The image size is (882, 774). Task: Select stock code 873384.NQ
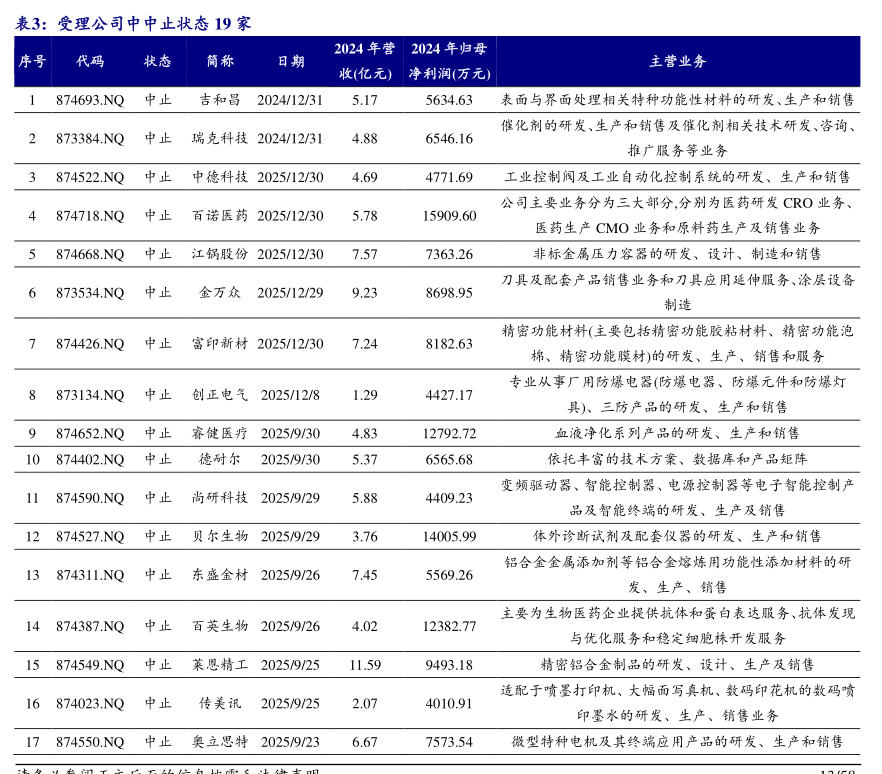tap(90, 138)
